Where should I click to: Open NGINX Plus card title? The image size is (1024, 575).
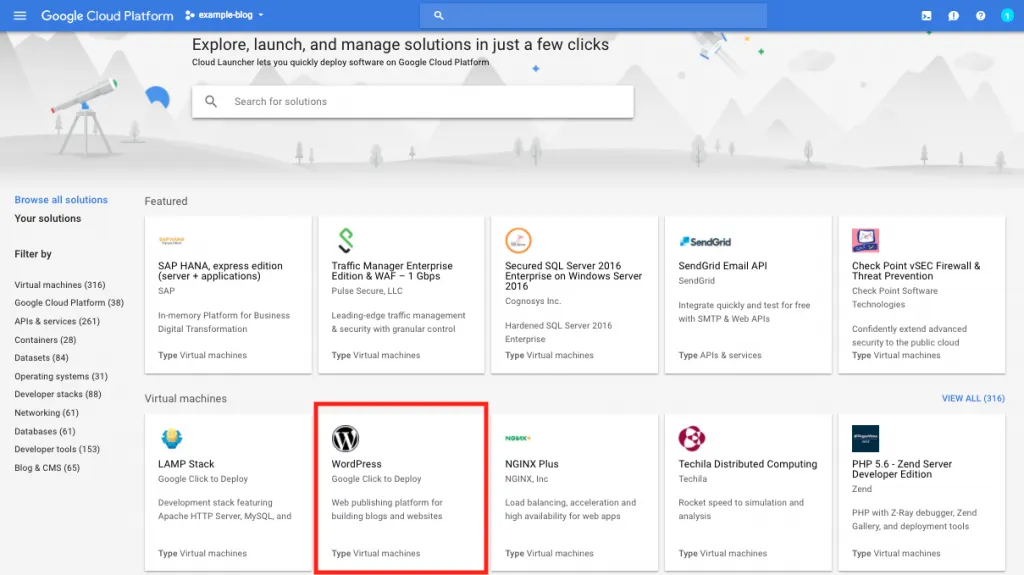[x=532, y=464]
